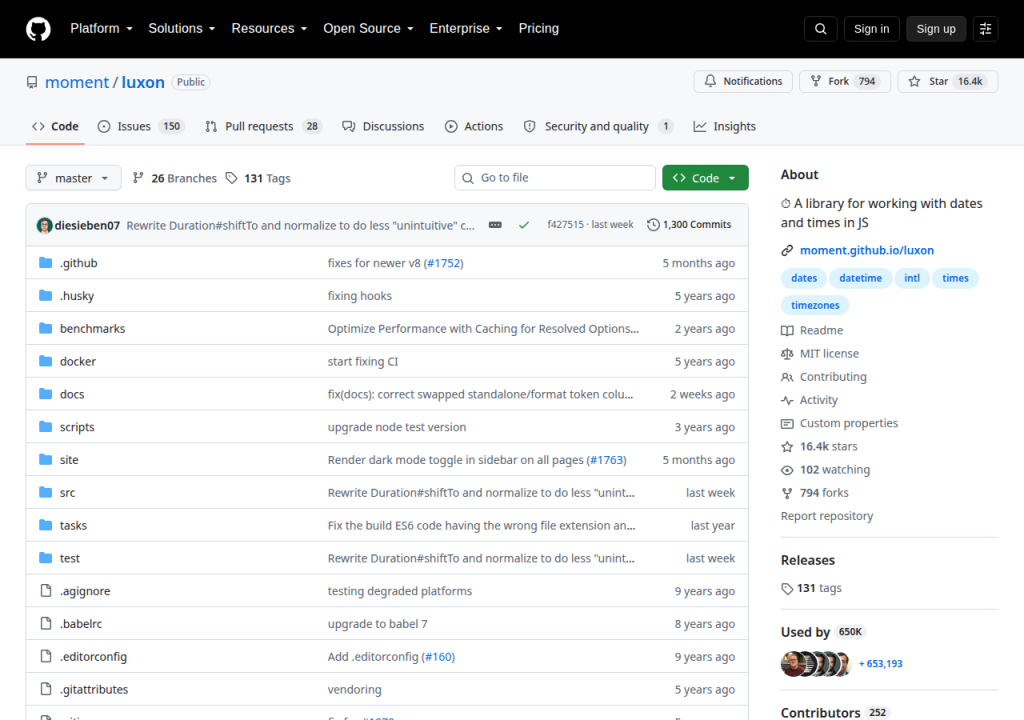
Task: Open the Security and quality tab
Action: tap(598, 126)
